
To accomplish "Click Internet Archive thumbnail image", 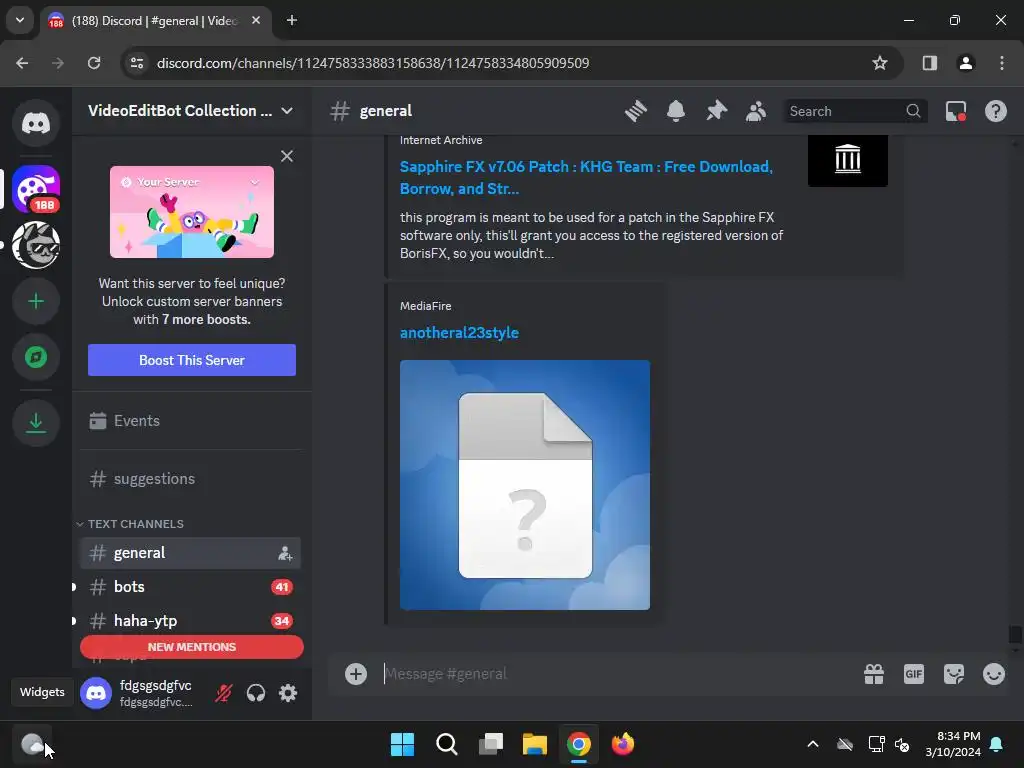I will pos(848,159).
